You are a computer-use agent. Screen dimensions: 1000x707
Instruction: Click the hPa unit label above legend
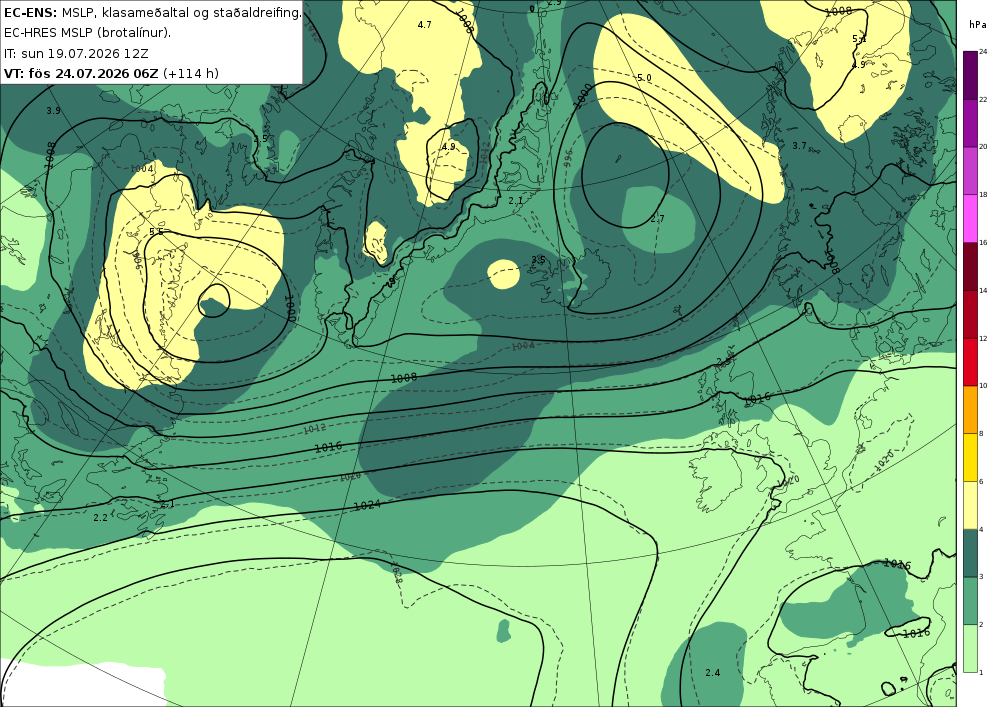pyautogui.click(x=977, y=24)
